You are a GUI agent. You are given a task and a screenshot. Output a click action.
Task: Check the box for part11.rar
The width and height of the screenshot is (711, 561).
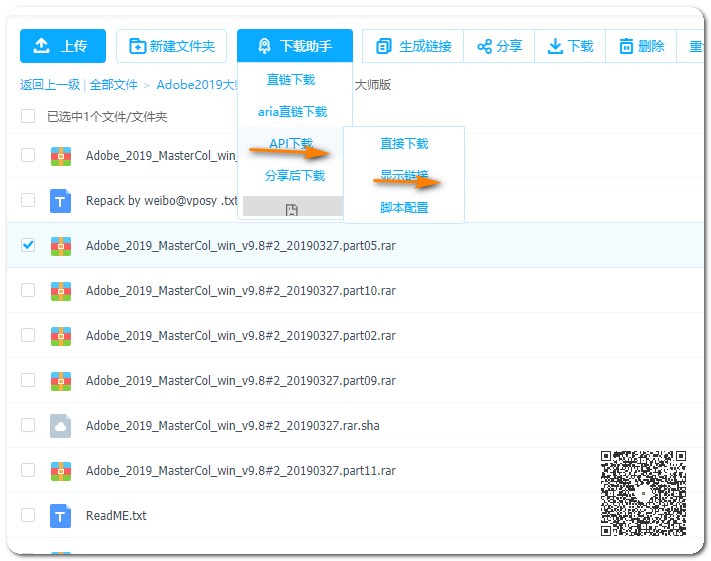point(28,470)
